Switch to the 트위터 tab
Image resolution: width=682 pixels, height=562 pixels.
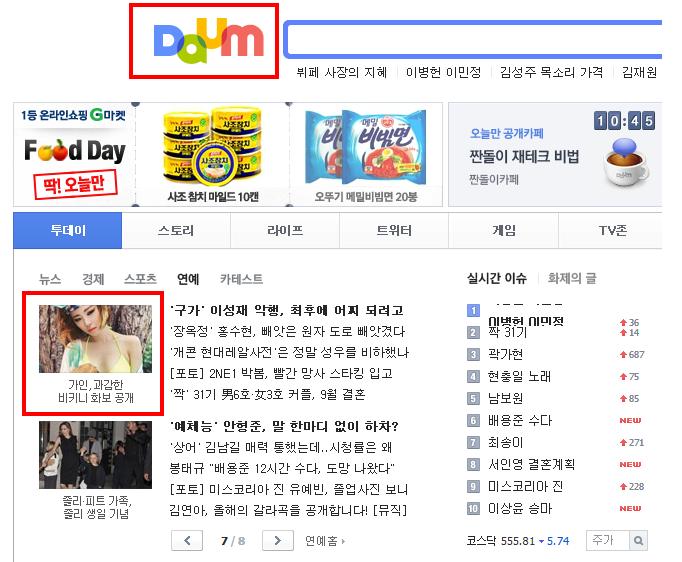[x=394, y=231]
